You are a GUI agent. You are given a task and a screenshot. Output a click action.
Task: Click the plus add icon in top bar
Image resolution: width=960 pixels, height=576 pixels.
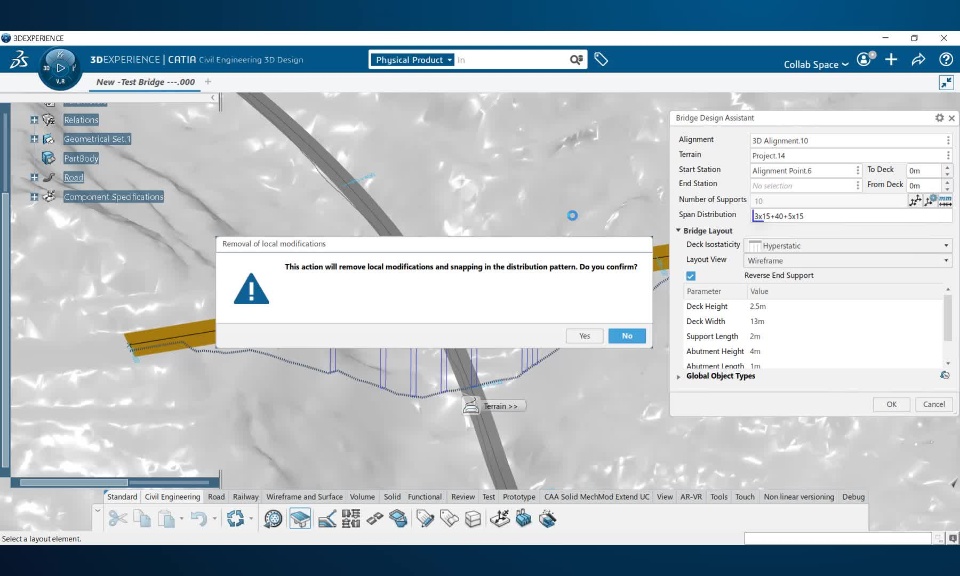891,59
